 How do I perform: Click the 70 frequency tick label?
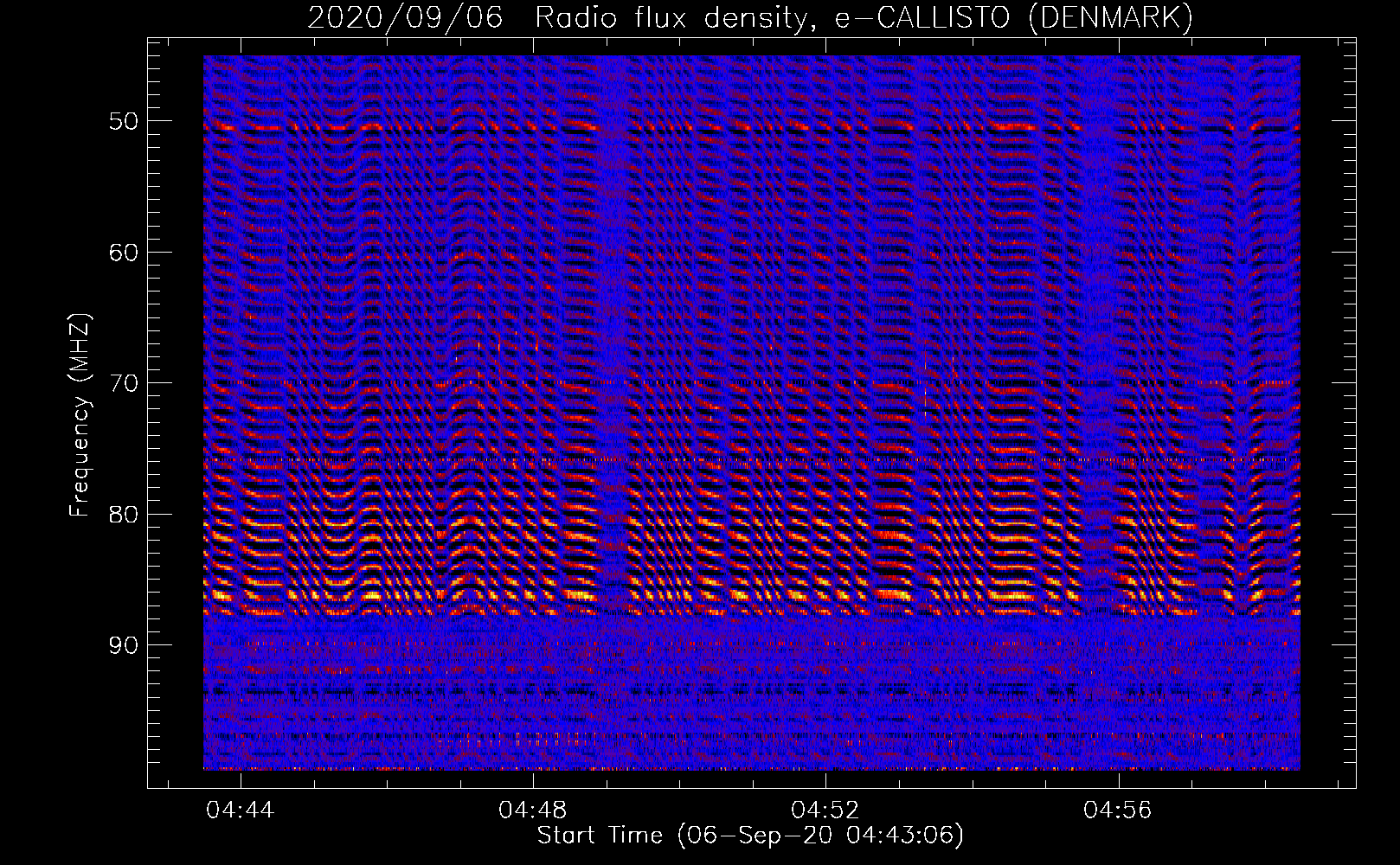point(124,383)
